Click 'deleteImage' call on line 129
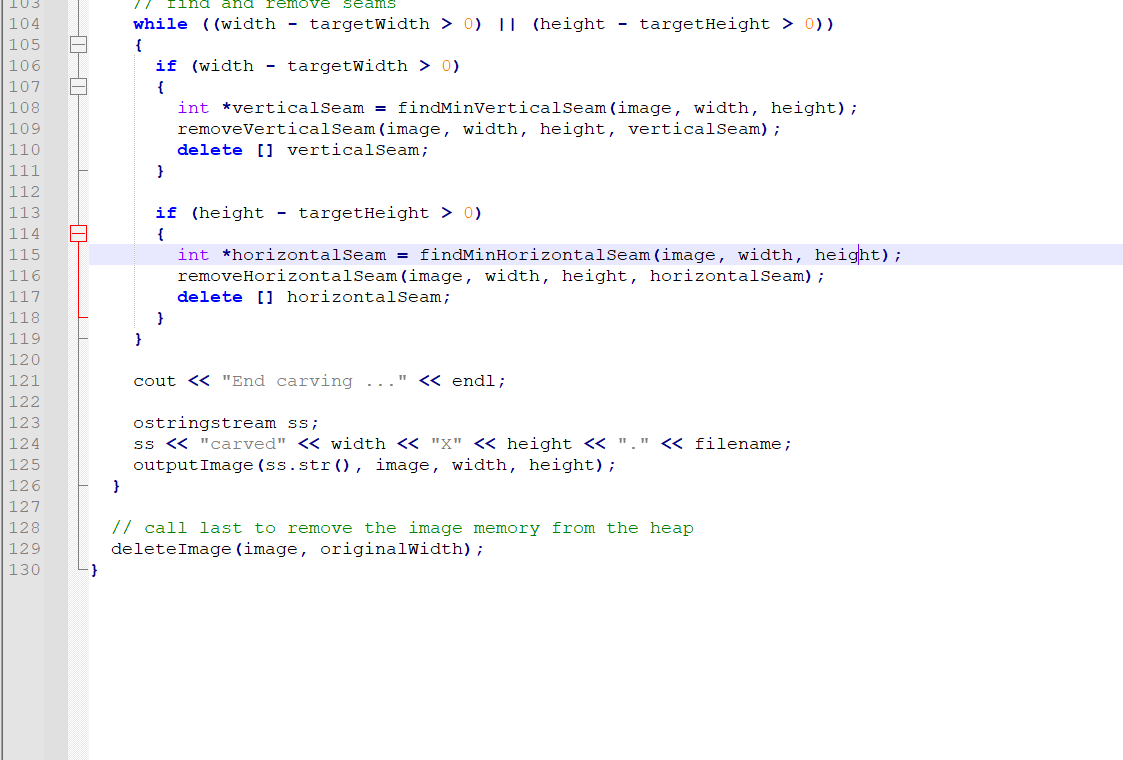 point(172,549)
